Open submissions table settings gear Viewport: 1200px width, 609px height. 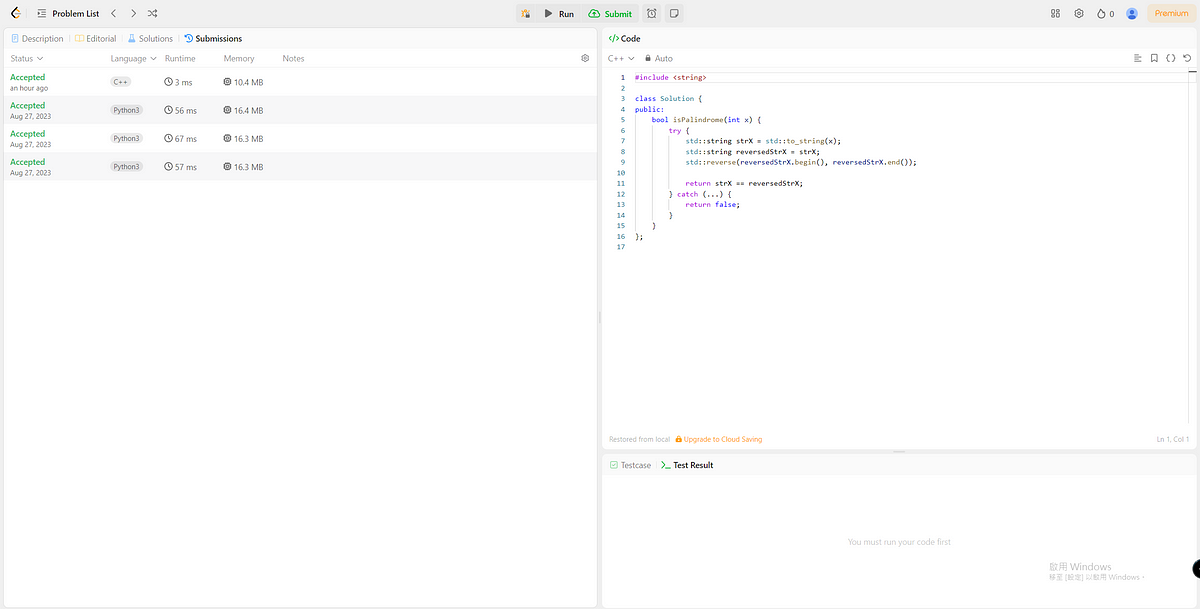585,59
